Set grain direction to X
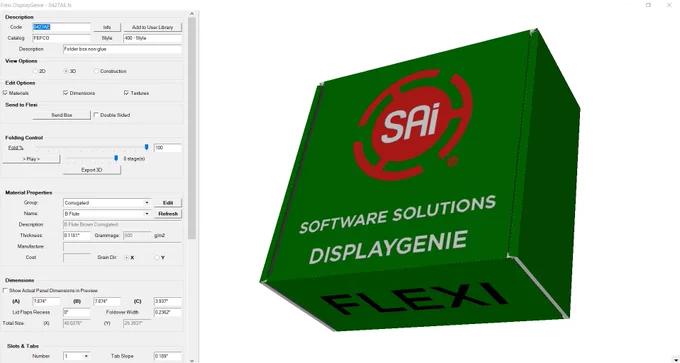This screenshot has height=363, width=680. point(127,258)
